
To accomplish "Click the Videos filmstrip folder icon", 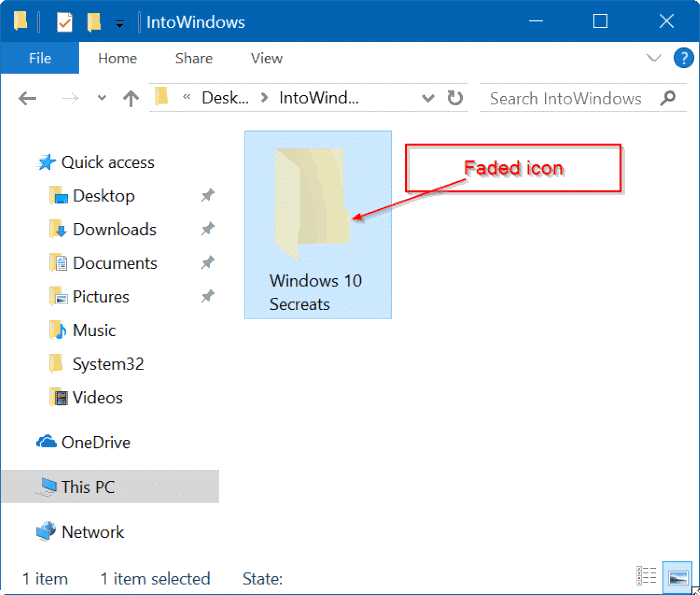I will [x=58, y=397].
